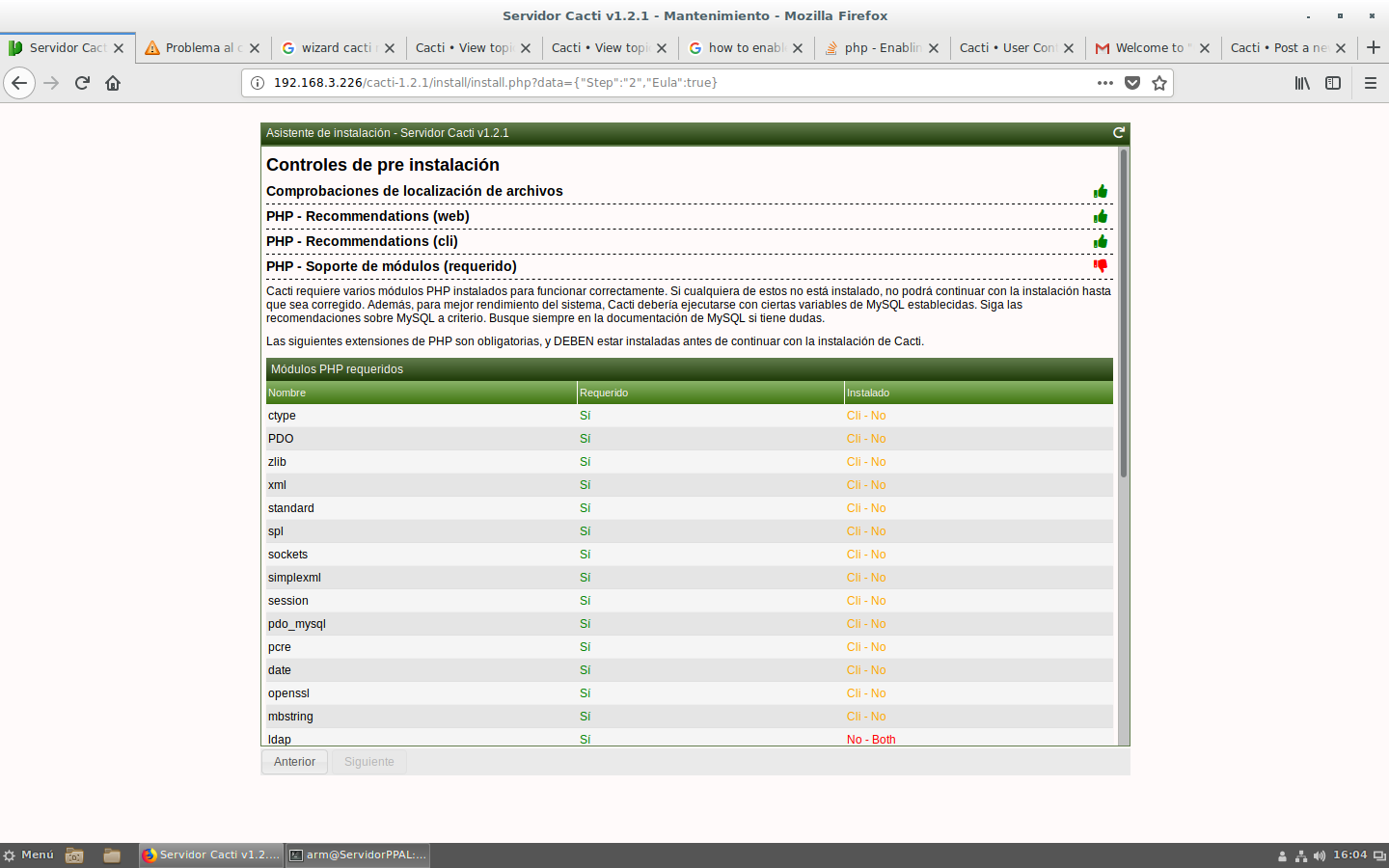Open the Firefox hamburger menu
Image resolution: width=1389 pixels, height=868 pixels.
point(1371,83)
